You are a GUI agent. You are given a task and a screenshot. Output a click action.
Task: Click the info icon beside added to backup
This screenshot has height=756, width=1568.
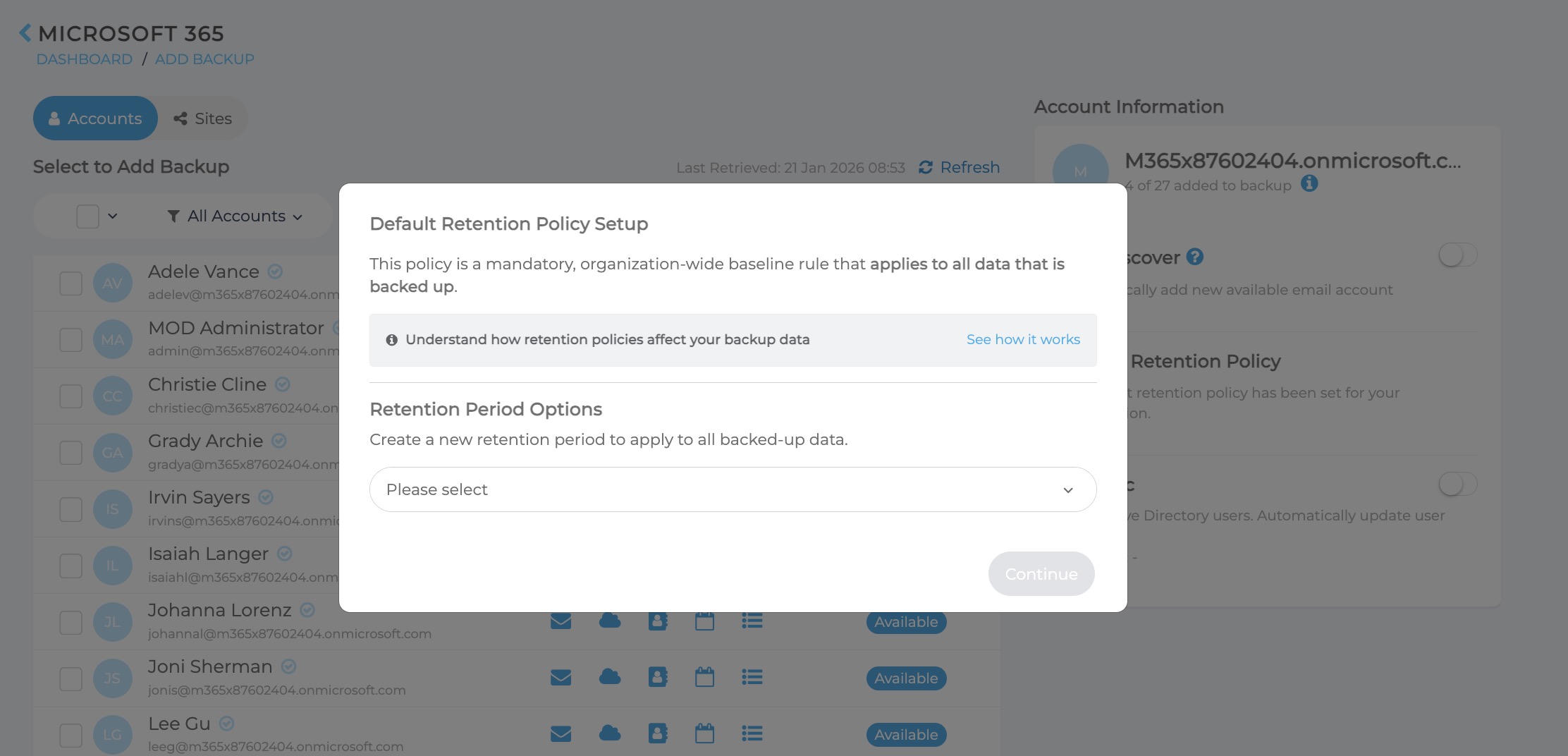click(1309, 184)
